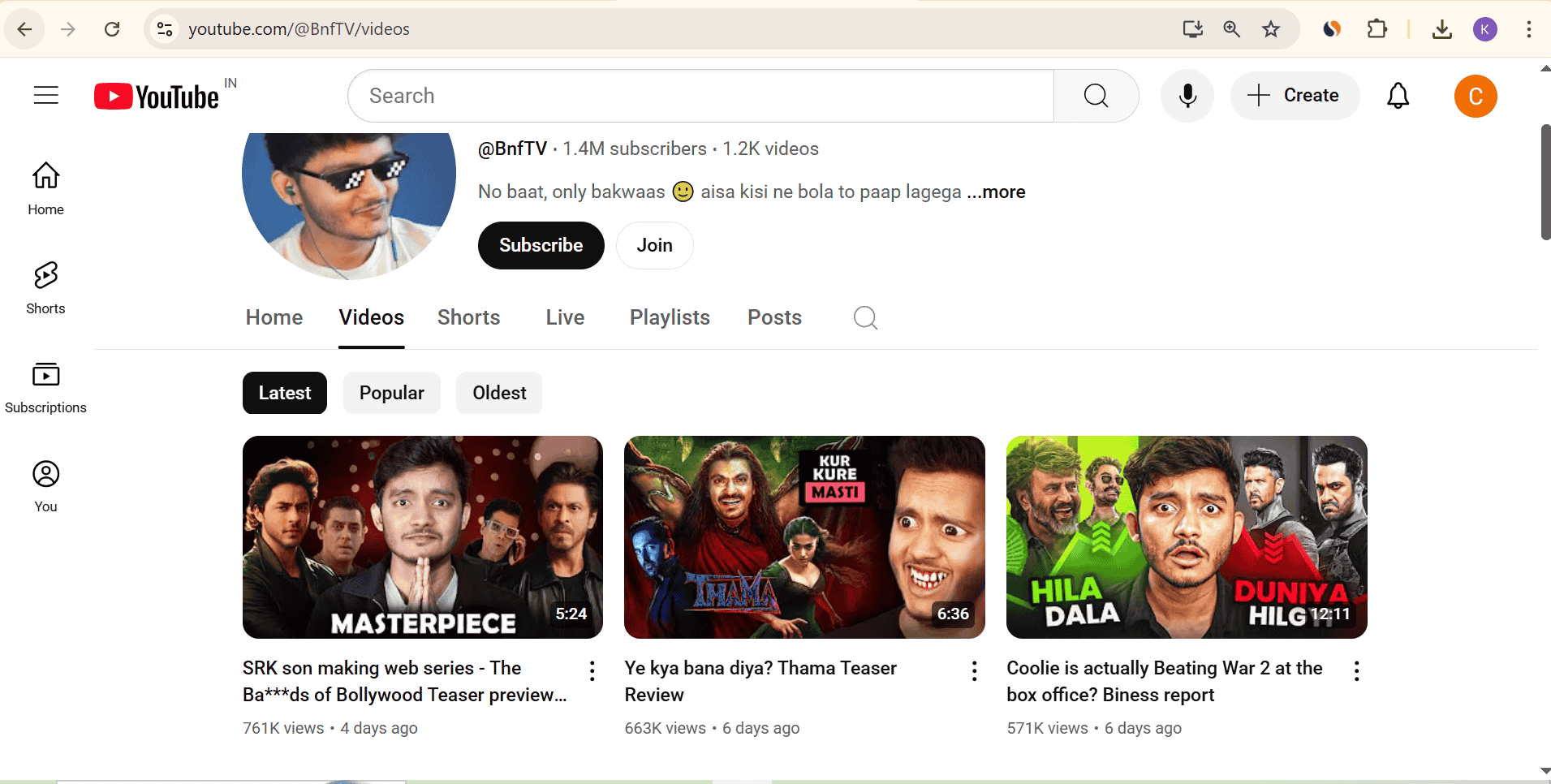Viewport: 1551px width, 784px height.
Task: Open options menu for Thama Teaser Review
Action: pyautogui.click(x=974, y=670)
